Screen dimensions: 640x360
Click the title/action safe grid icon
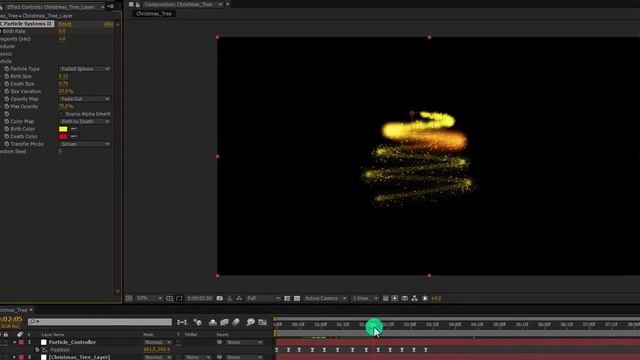click(169, 299)
